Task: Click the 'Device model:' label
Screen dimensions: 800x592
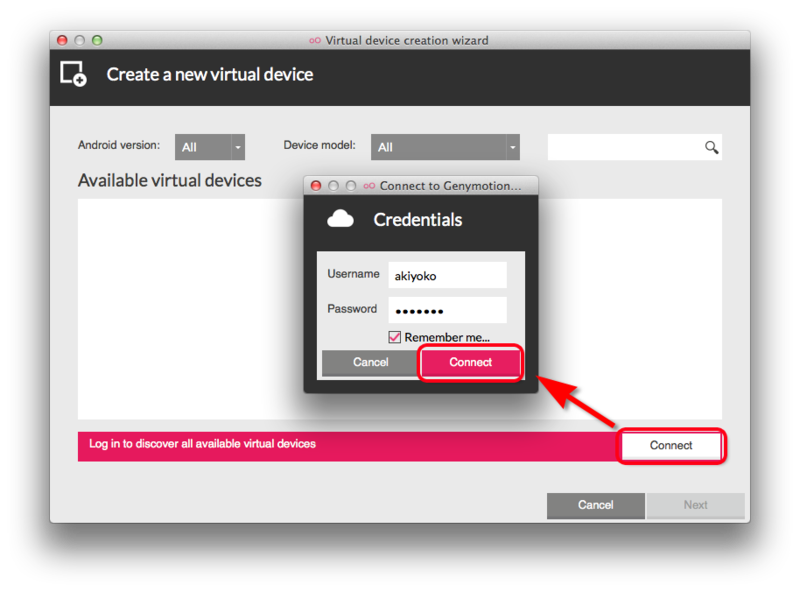Action: (319, 145)
